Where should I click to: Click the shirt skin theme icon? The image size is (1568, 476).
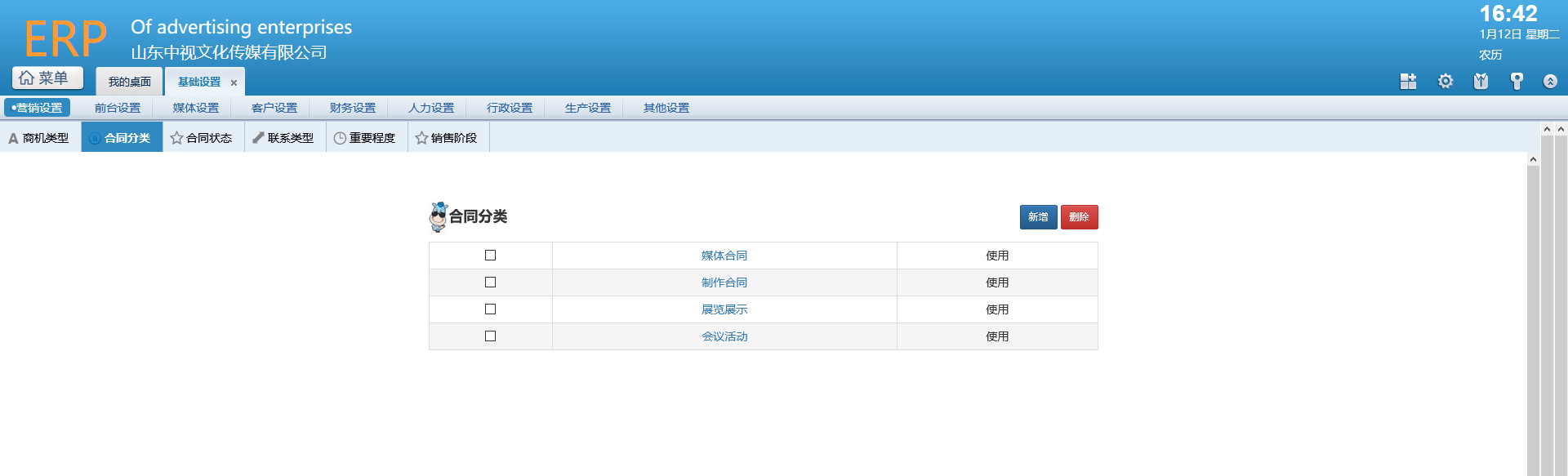[x=1481, y=81]
